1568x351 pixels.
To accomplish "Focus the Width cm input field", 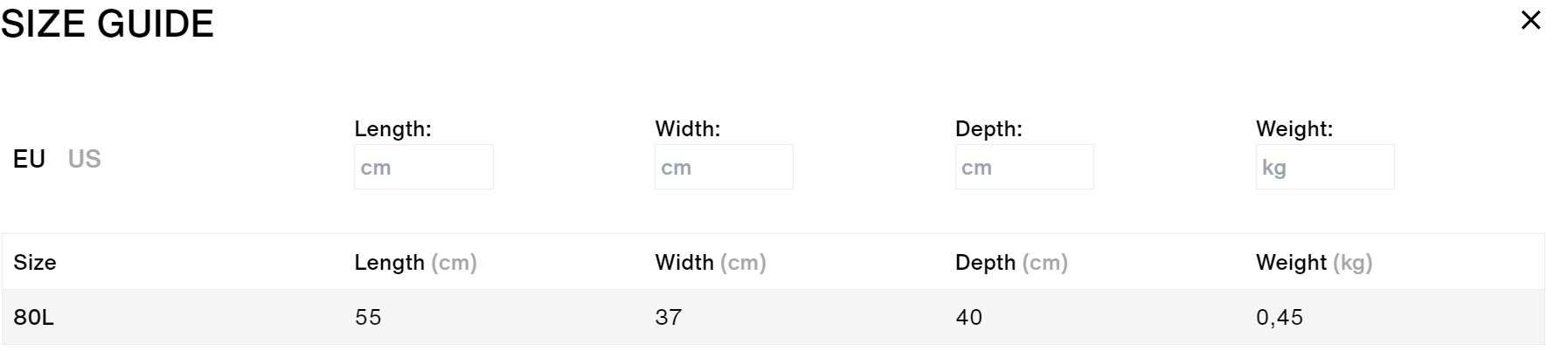I will pyautogui.click(x=724, y=167).
